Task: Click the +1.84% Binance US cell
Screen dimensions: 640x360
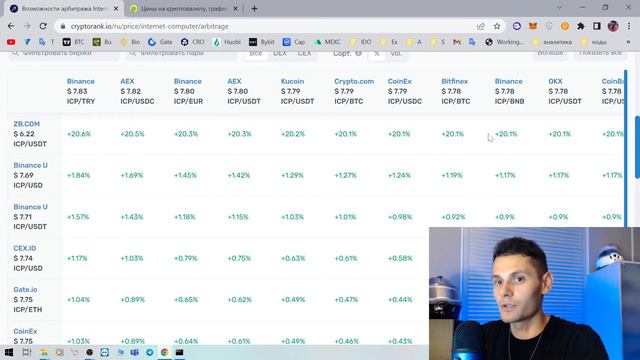Action: (78, 175)
